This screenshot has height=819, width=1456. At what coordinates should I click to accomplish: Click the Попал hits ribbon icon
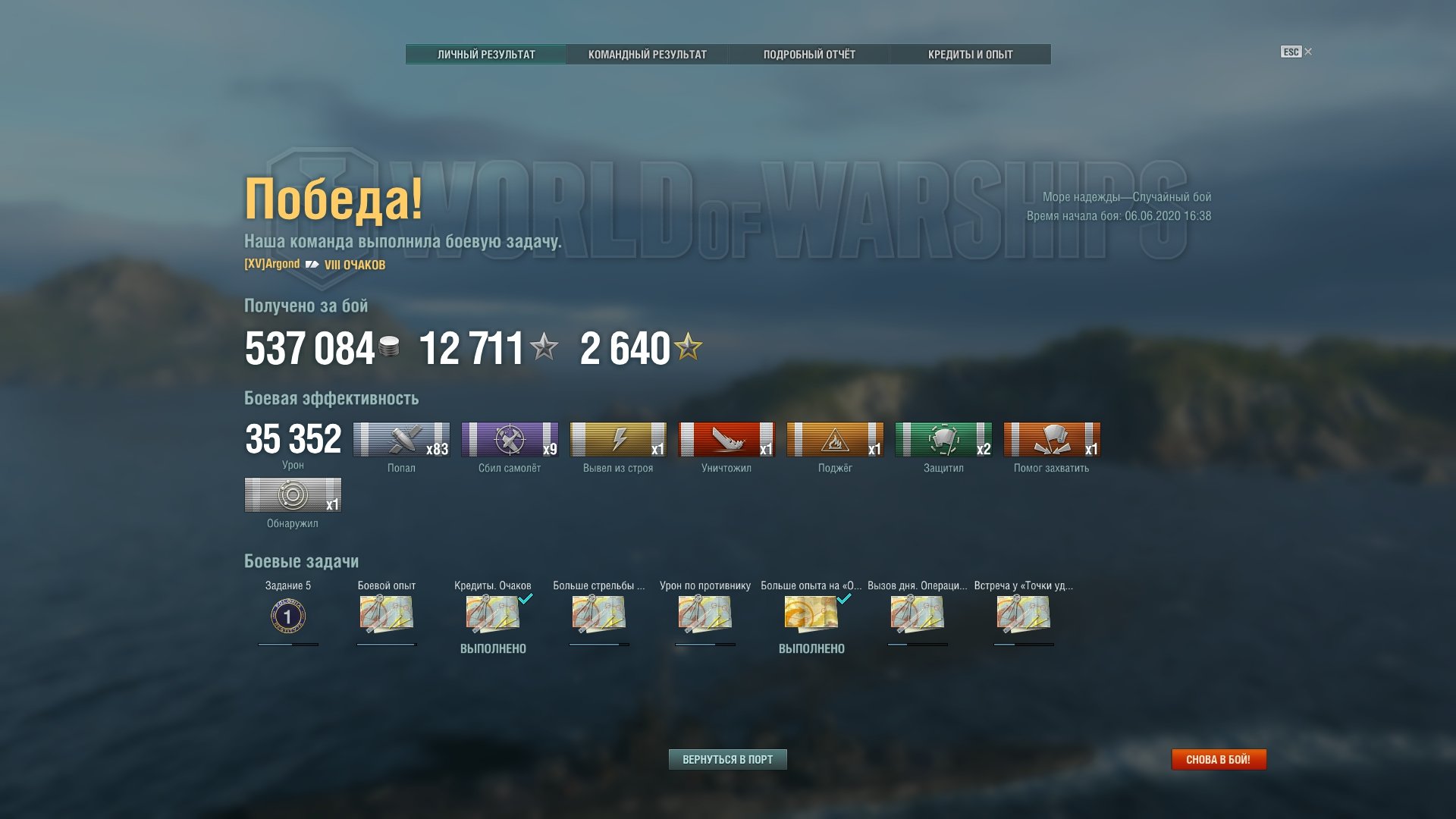(x=401, y=440)
